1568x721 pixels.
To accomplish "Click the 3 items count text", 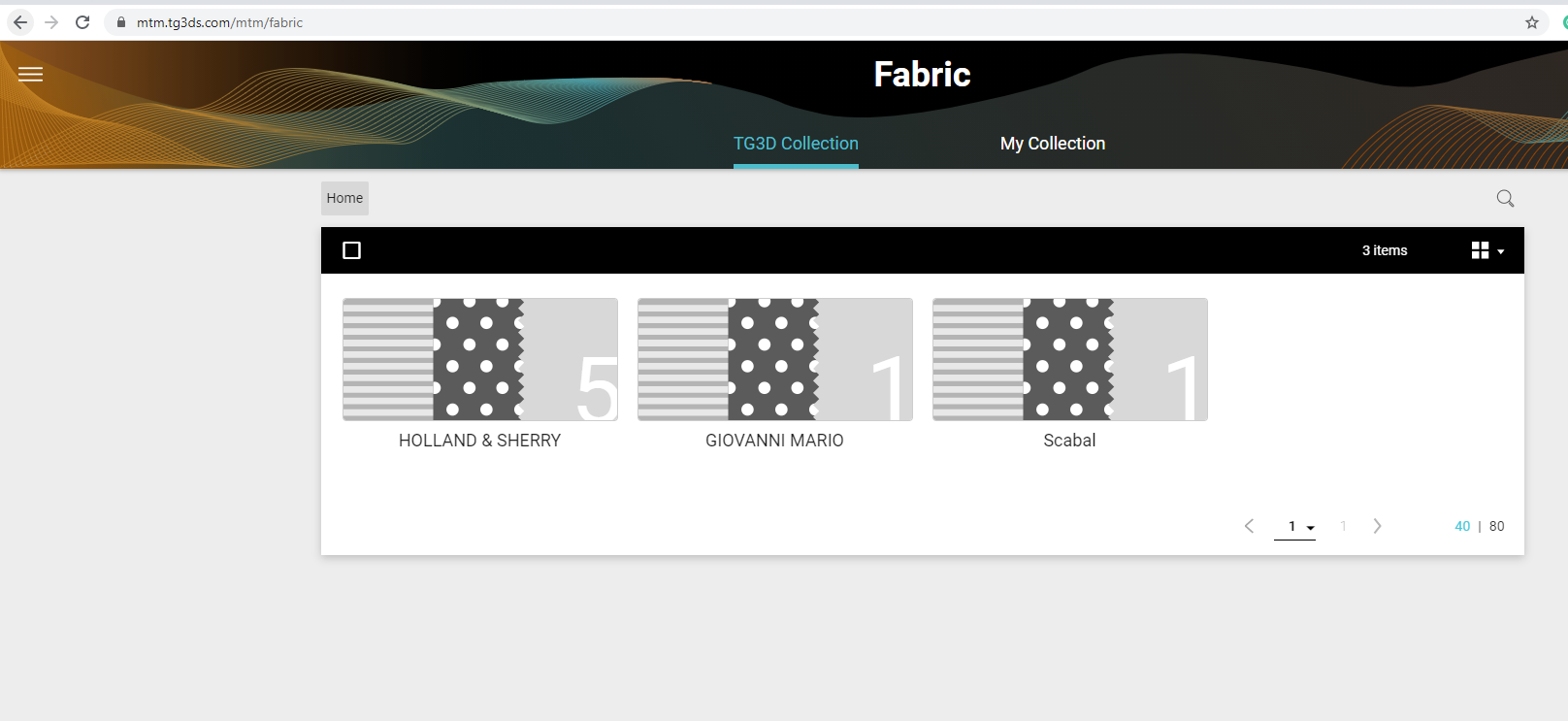I will tap(1385, 250).
